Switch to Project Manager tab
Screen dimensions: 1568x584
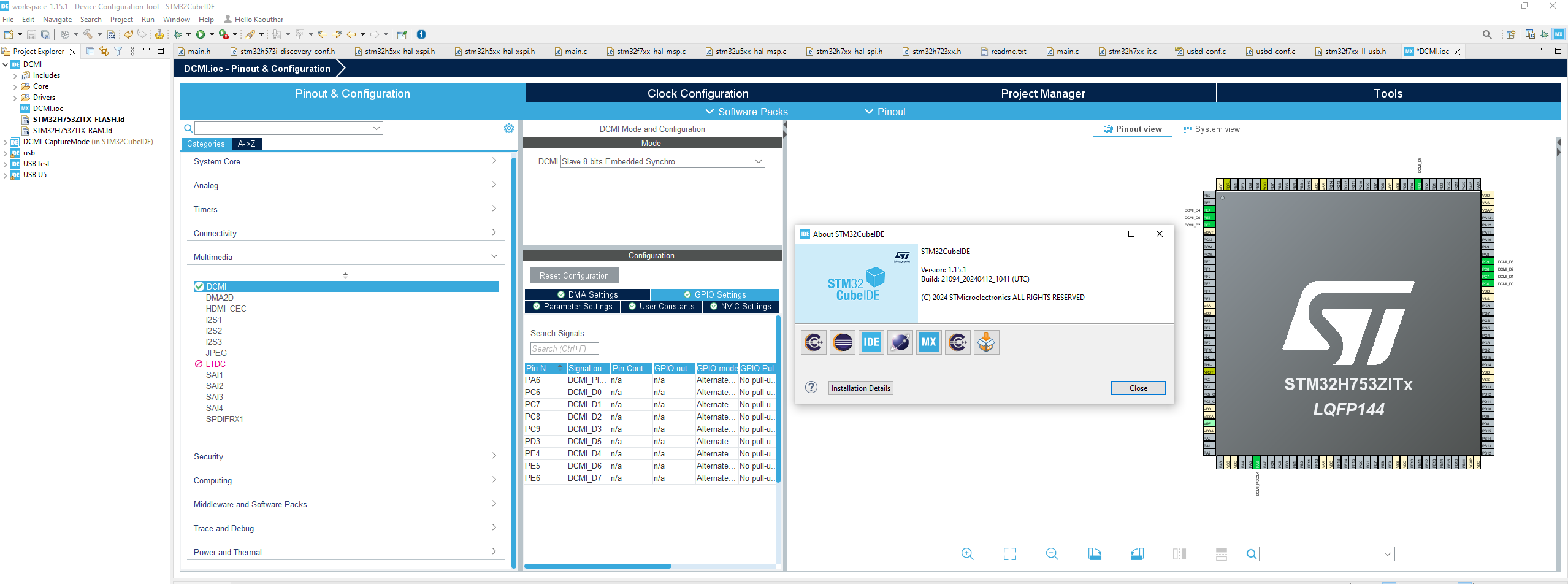[1043, 93]
